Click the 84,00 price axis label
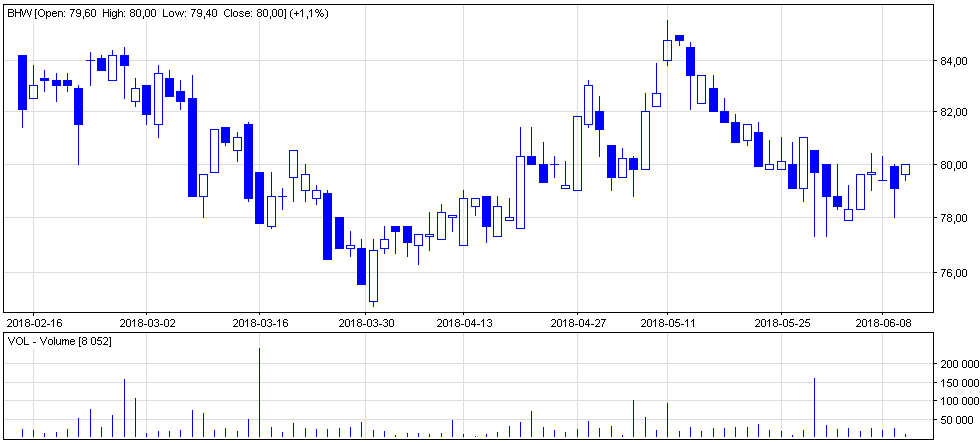 tap(955, 61)
